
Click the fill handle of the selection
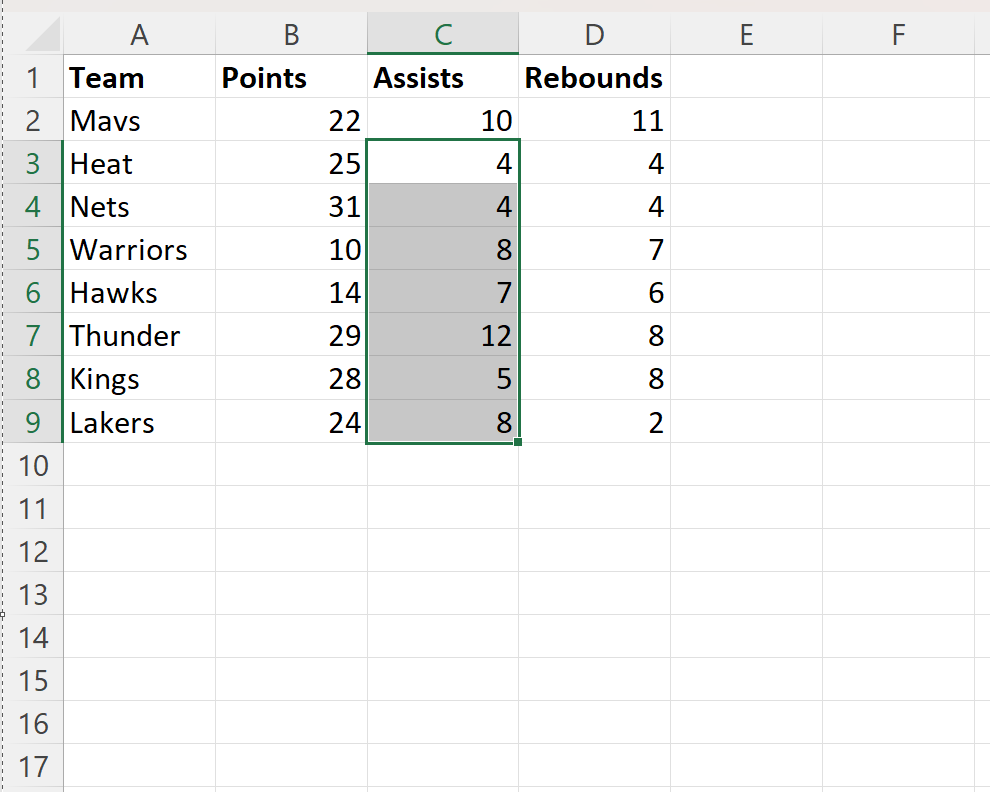click(518, 442)
